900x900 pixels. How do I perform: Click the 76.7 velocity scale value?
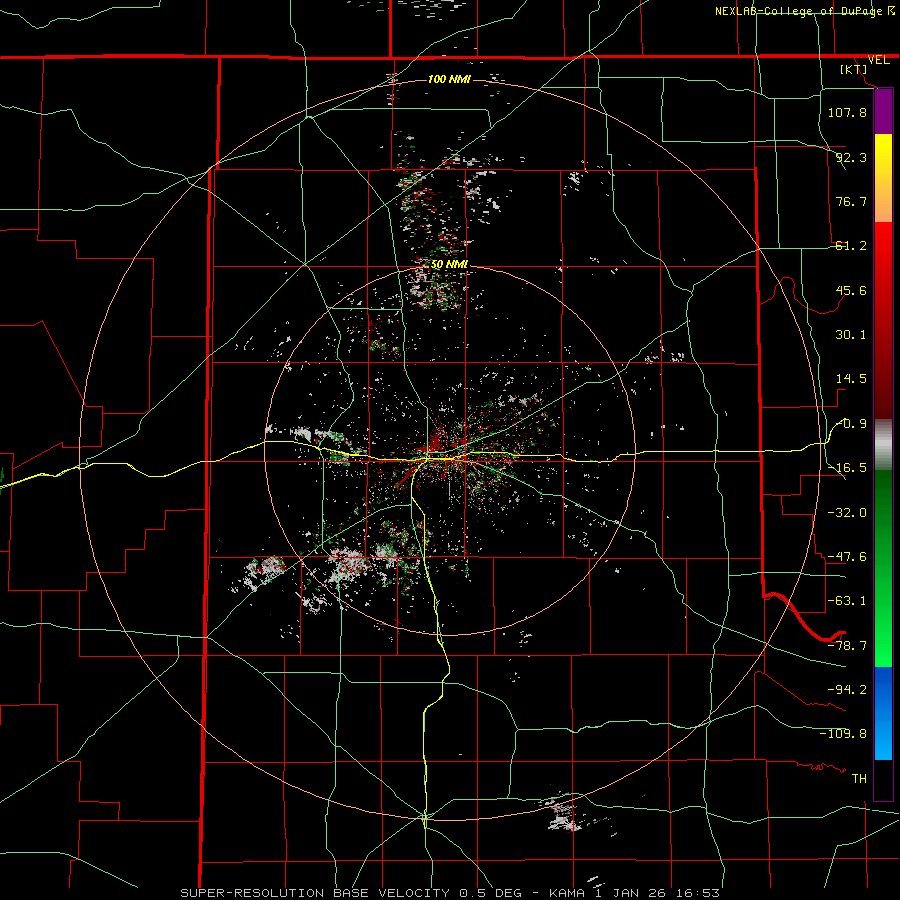click(x=851, y=201)
